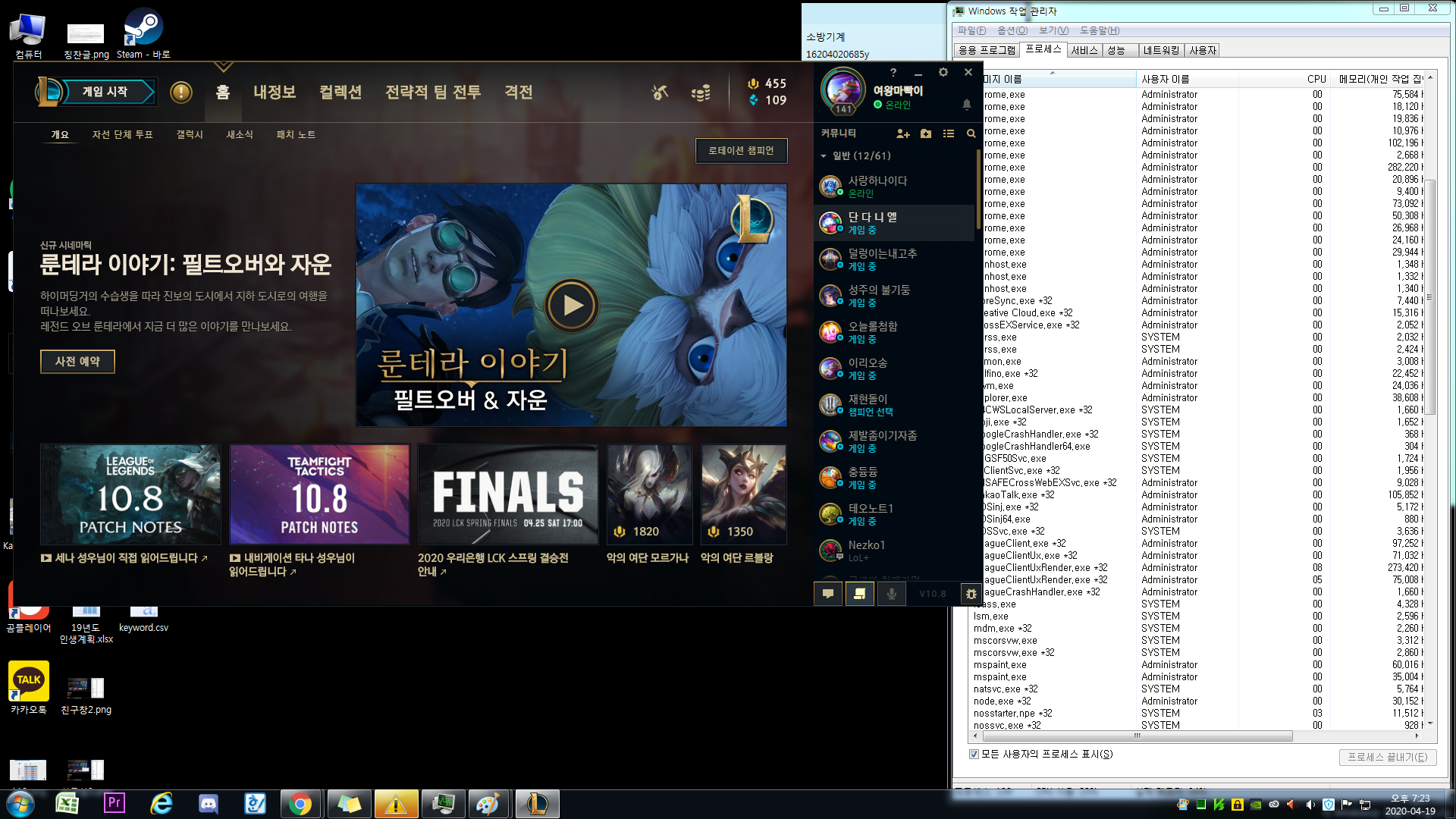
Task: Open the LCK Spring FINALS thumbnail
Action: 508,494
